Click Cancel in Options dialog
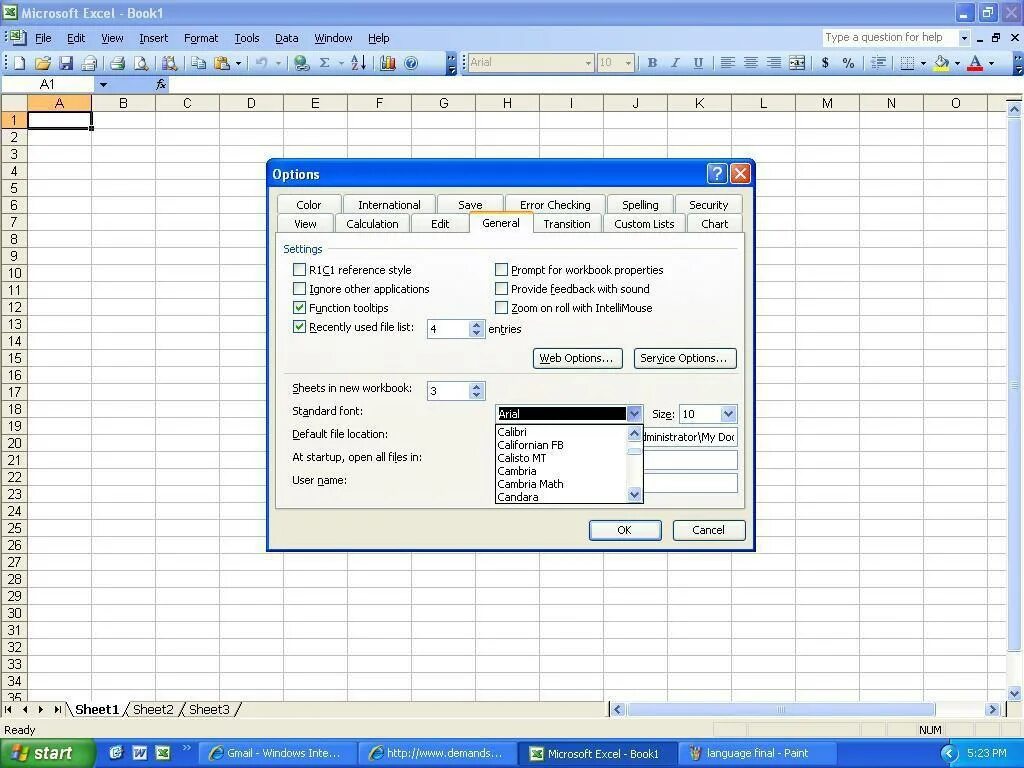This screenshot has height=768, width=1024. tap(709, 530)
